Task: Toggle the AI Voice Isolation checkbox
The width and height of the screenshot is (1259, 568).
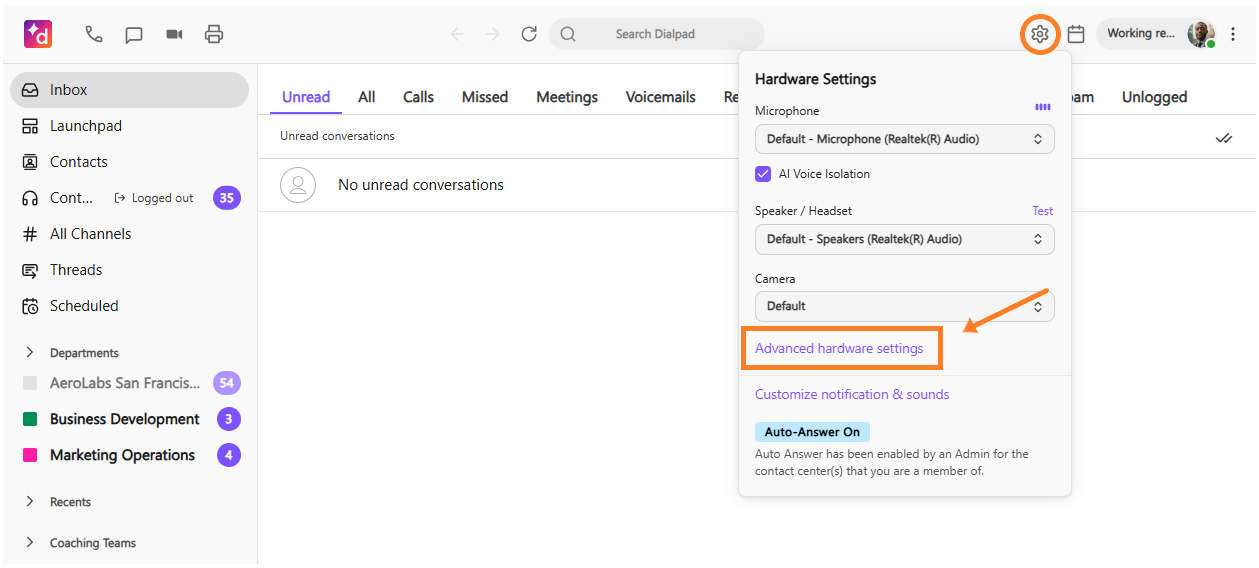Action: pos(763,174)
